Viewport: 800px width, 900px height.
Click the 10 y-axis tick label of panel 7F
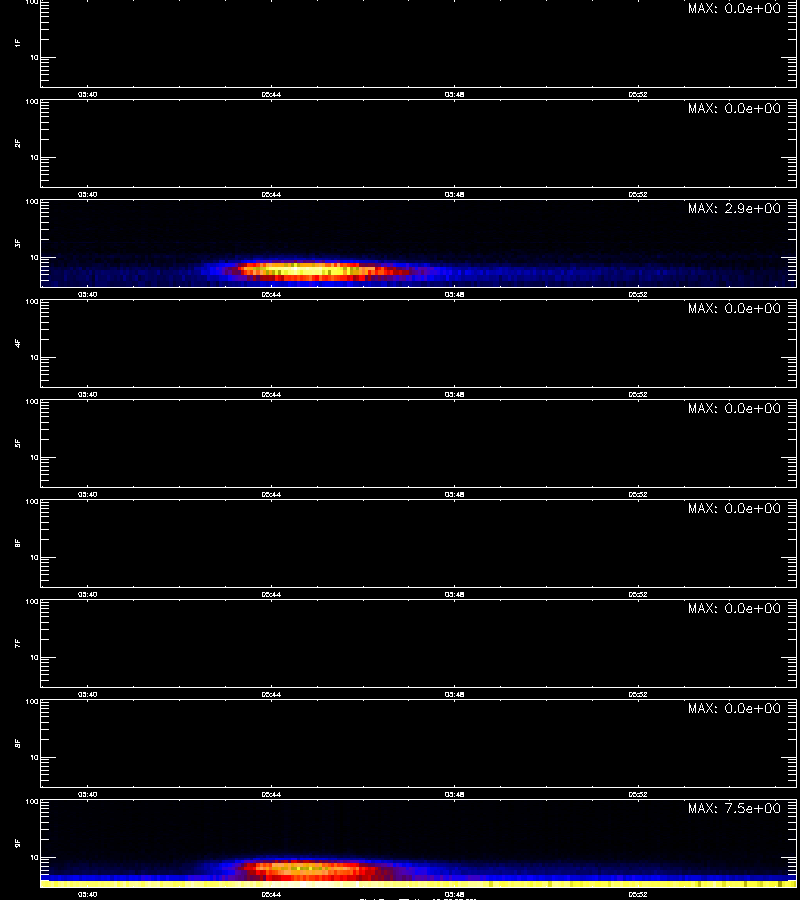(34, 658)
